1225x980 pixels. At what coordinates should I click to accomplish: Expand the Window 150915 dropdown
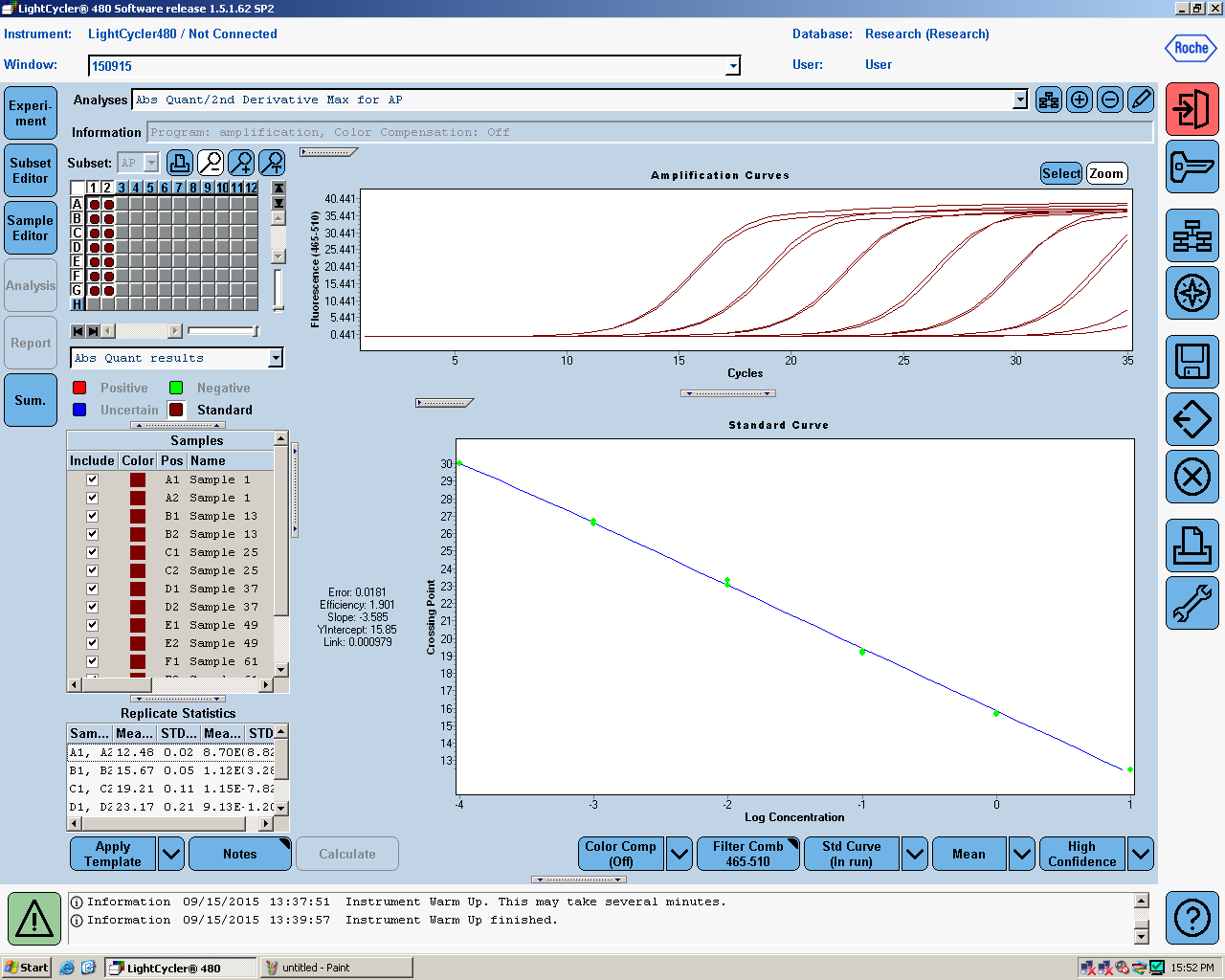click(733, 66)
